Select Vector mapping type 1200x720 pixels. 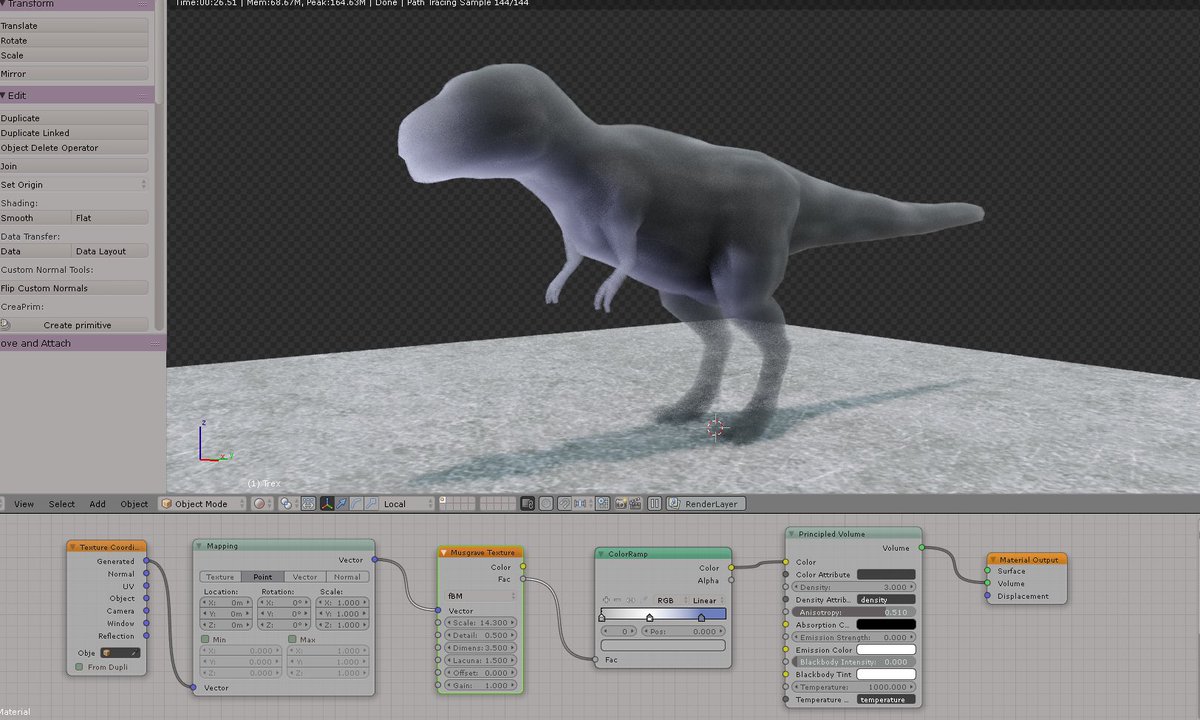tap(305, 577)
